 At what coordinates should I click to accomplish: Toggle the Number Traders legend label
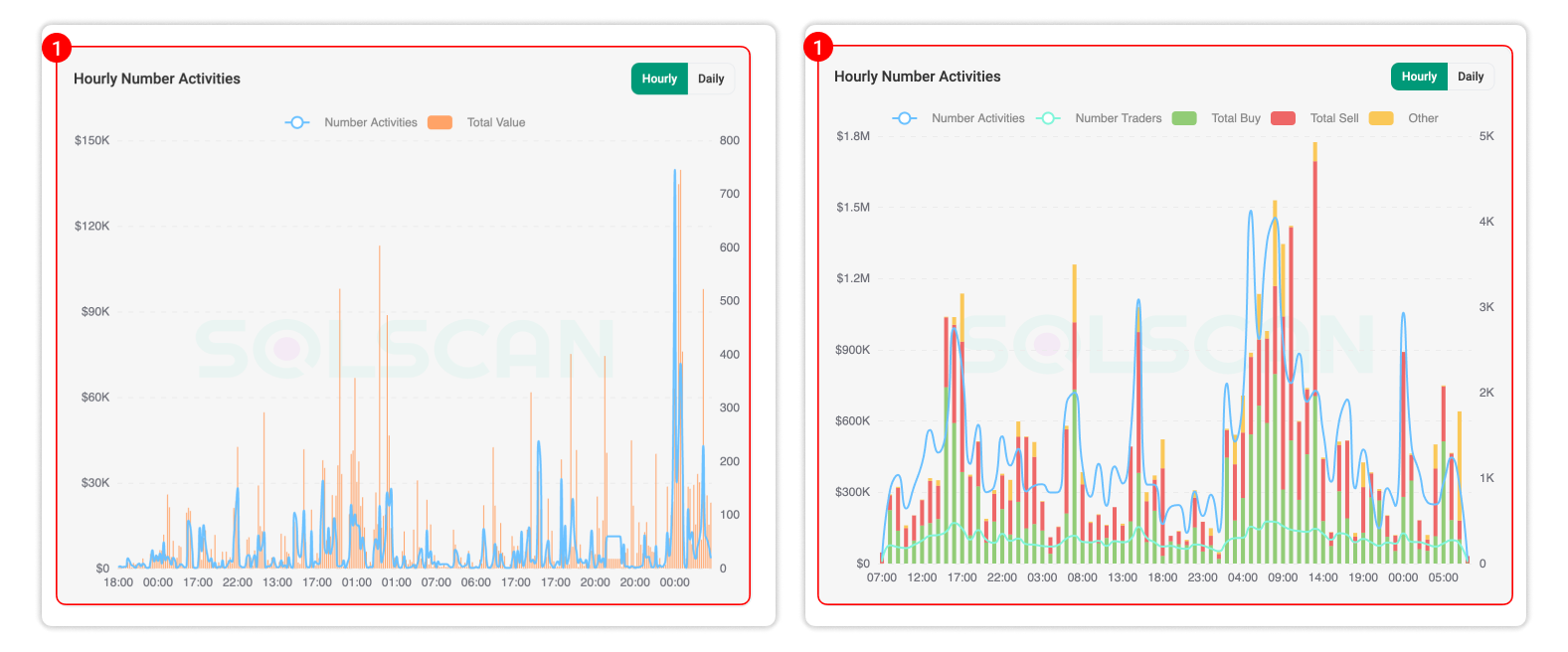1118,118
